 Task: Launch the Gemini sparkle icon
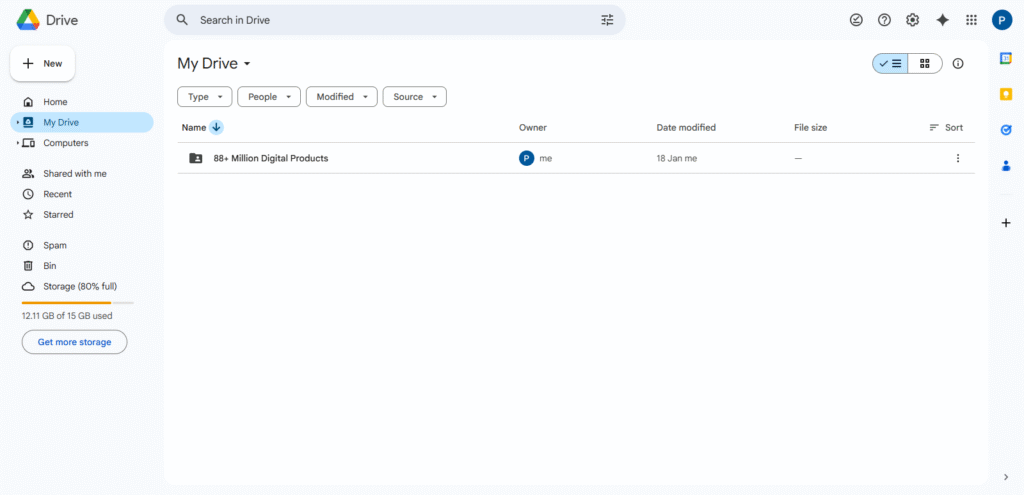942,20
